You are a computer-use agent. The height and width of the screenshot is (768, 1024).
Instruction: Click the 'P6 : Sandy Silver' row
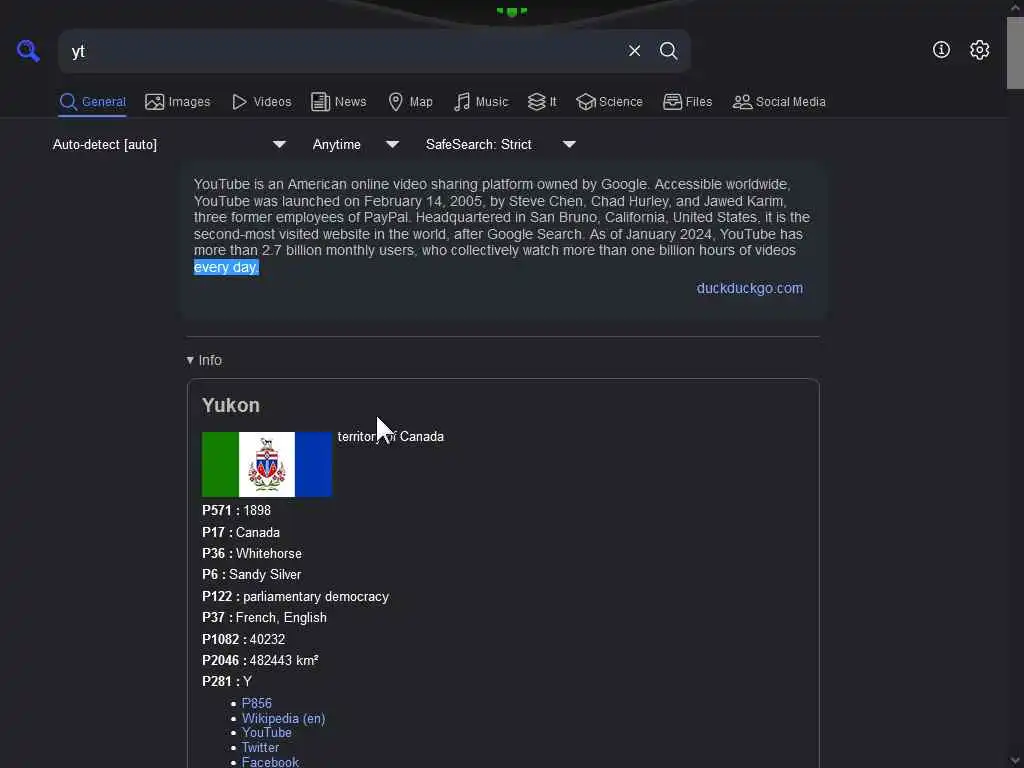(x=251, y=575)
